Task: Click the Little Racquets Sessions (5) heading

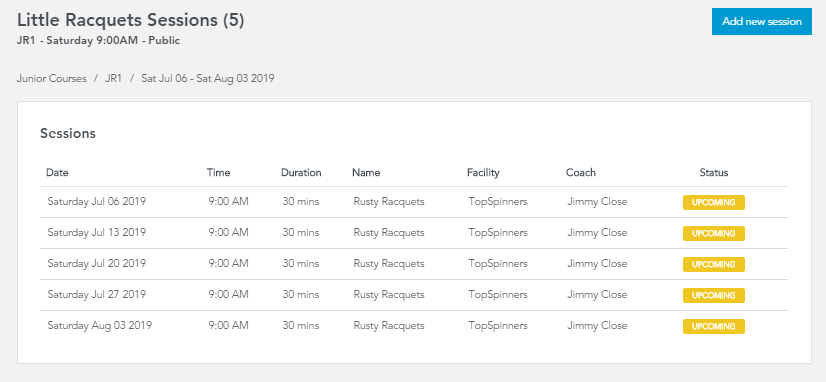Action: 131,20
